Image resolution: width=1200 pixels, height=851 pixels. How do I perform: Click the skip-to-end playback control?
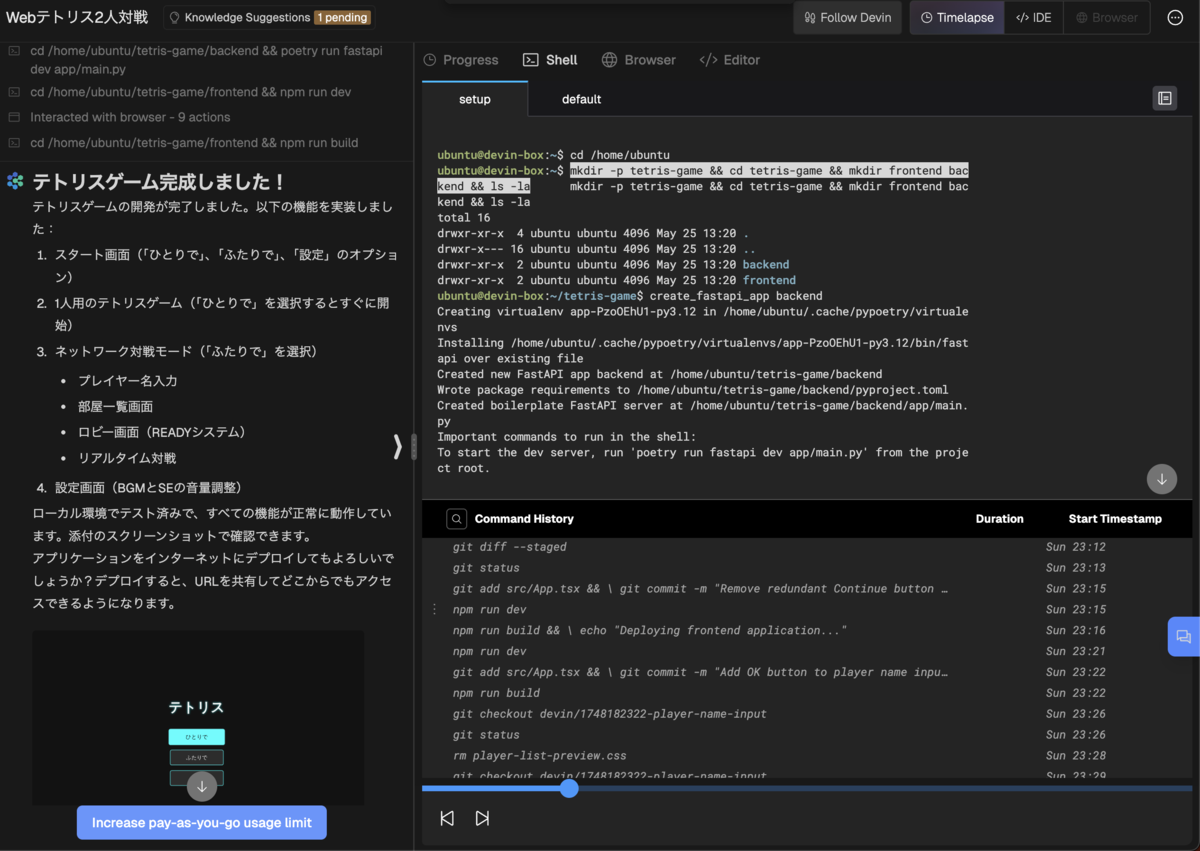click(x=483, y=817)
